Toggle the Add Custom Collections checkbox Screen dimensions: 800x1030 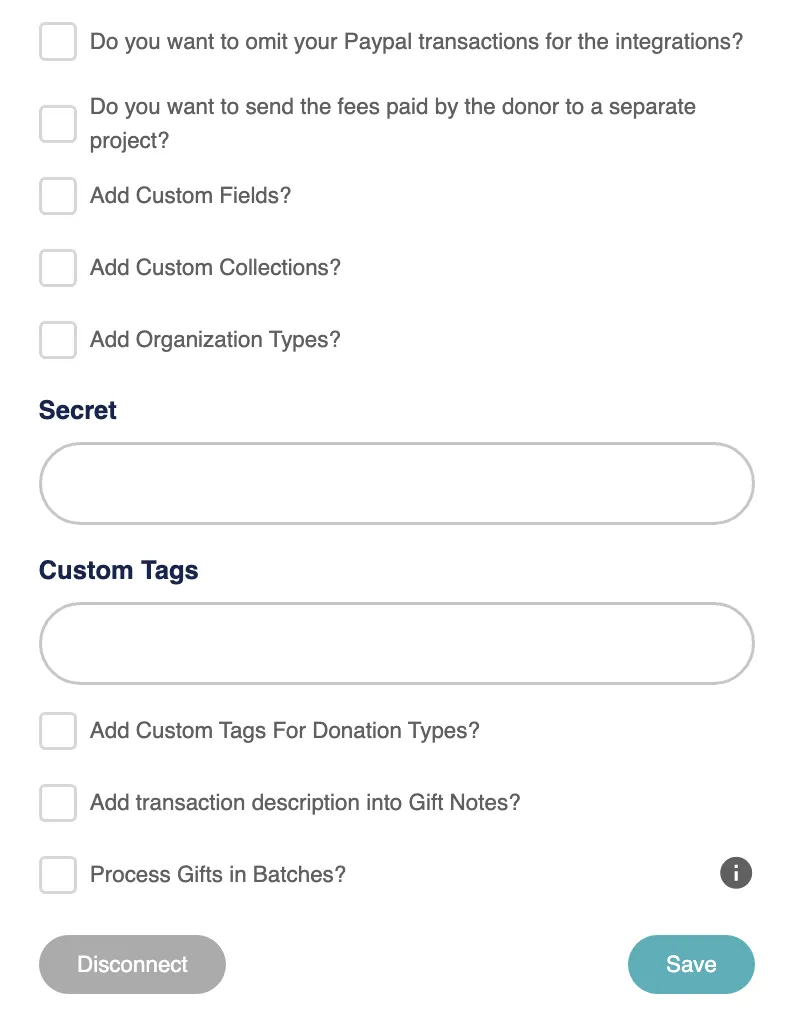pos(58,268)
